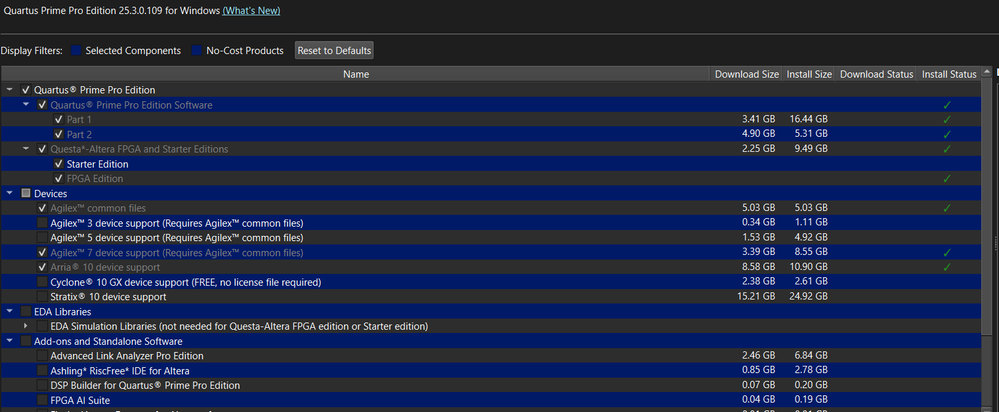Click the installed checkmark for Part 2
The width and height of the screenshot is (999, 412).
click(947, 134)
